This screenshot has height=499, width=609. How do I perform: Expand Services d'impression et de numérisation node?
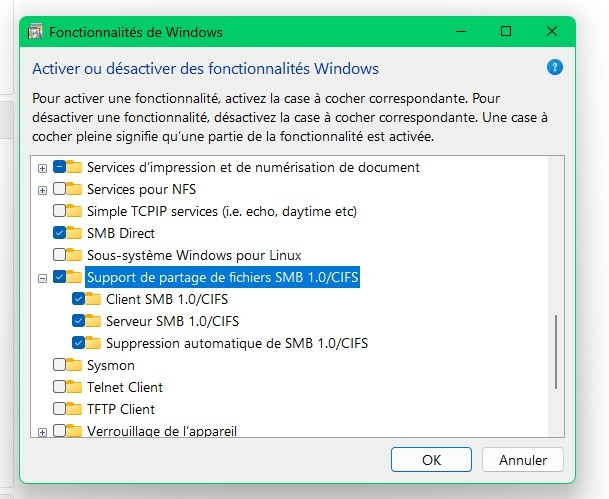point(42,168)
